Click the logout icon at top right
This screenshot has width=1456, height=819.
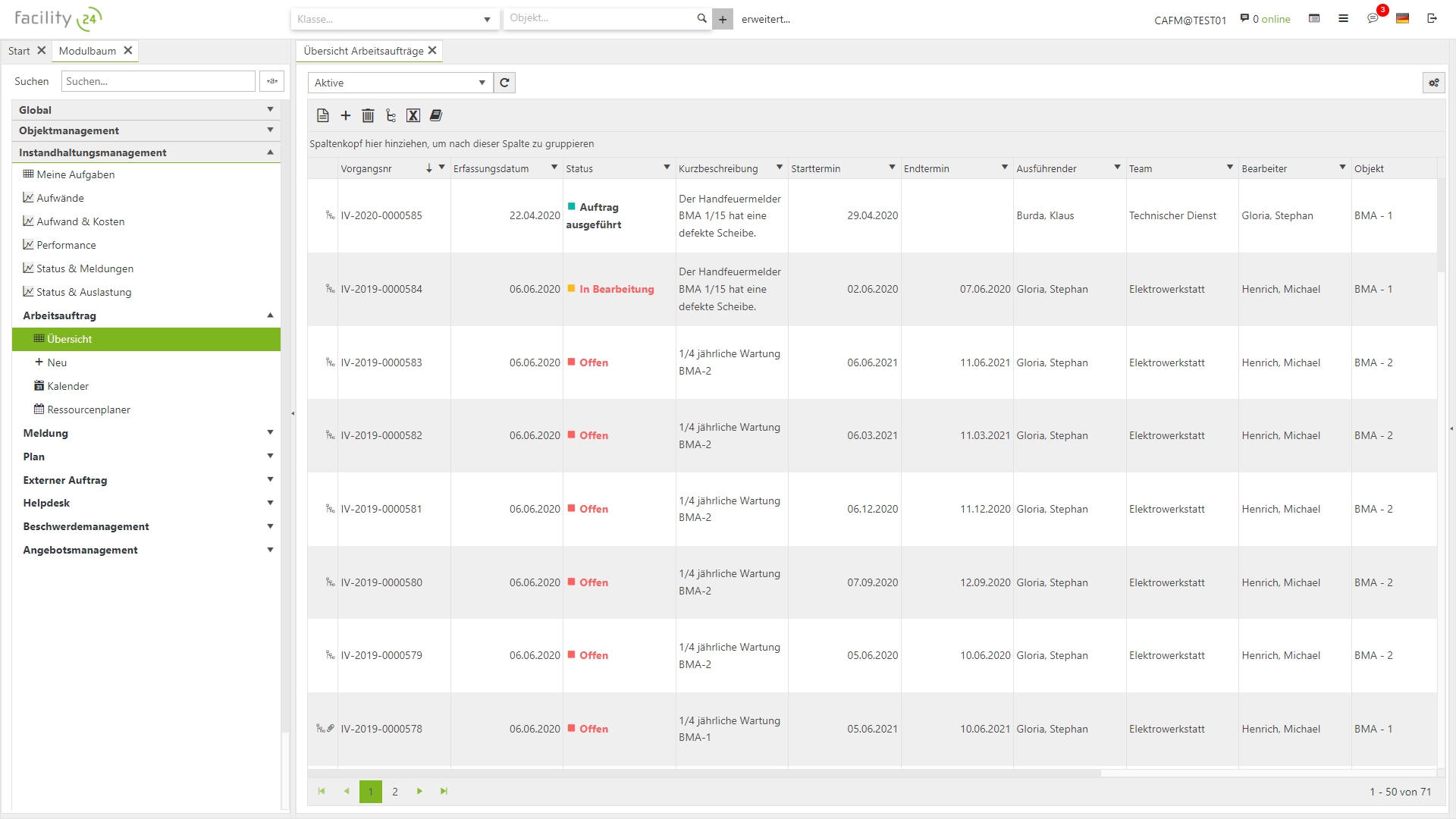tap(1432, 18)
